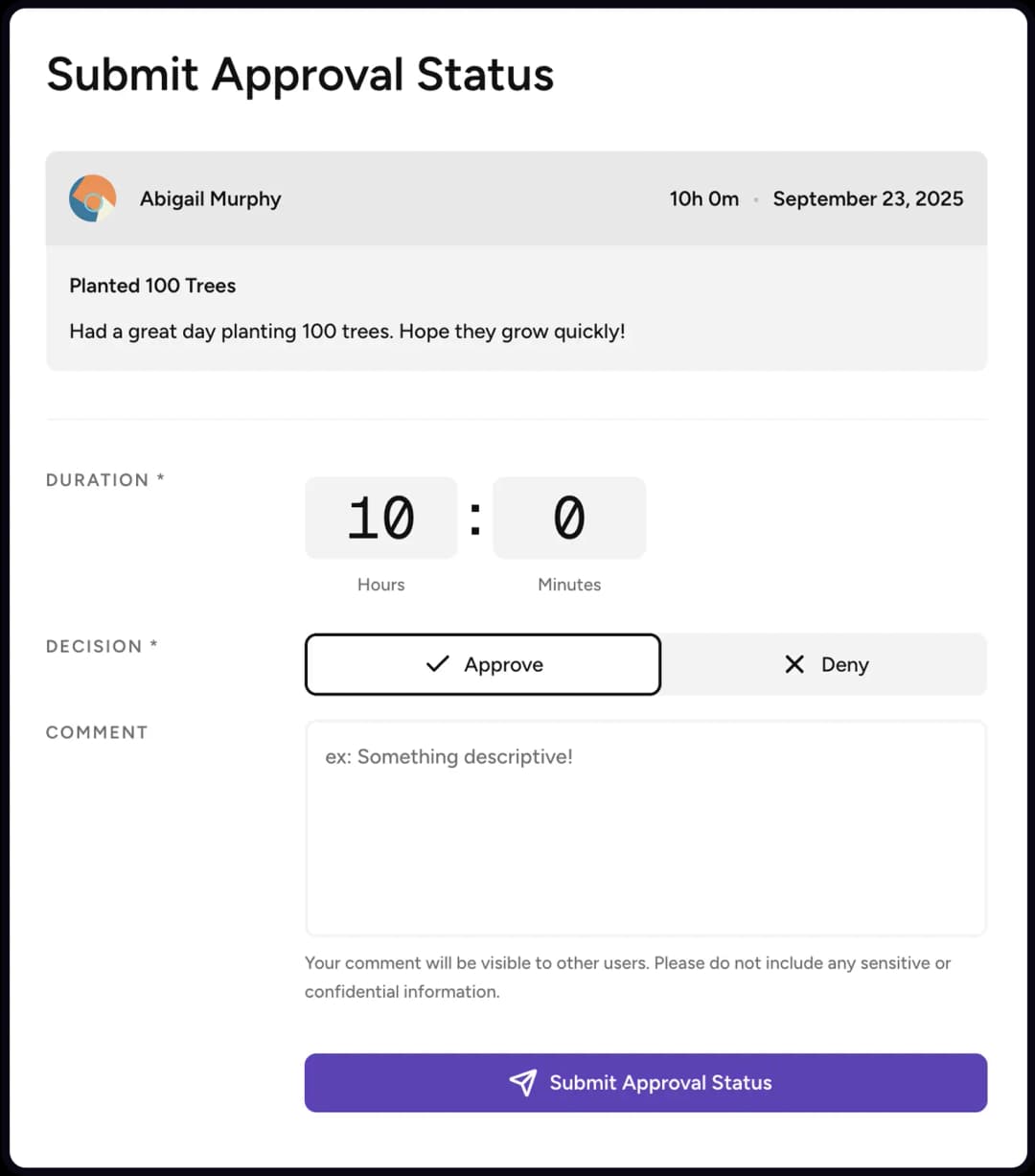1035x1176 pixels.
Task: Click the Submit Approval Status page heading
Action: click(300, 75)
